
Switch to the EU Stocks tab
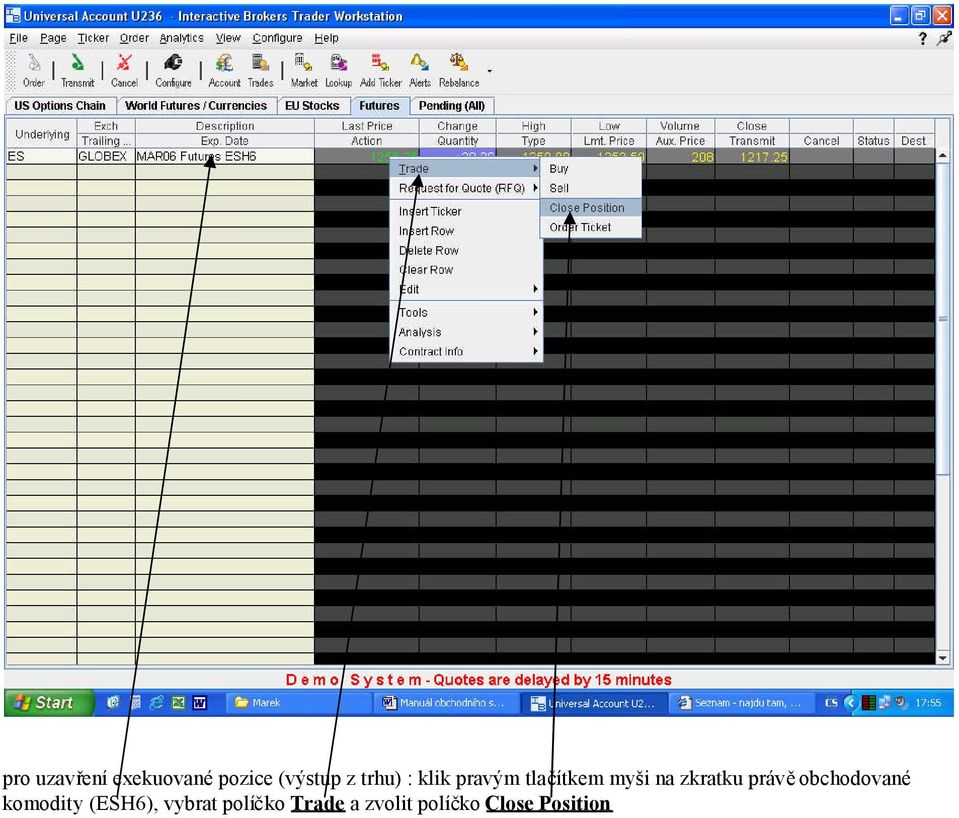(312, 106)
